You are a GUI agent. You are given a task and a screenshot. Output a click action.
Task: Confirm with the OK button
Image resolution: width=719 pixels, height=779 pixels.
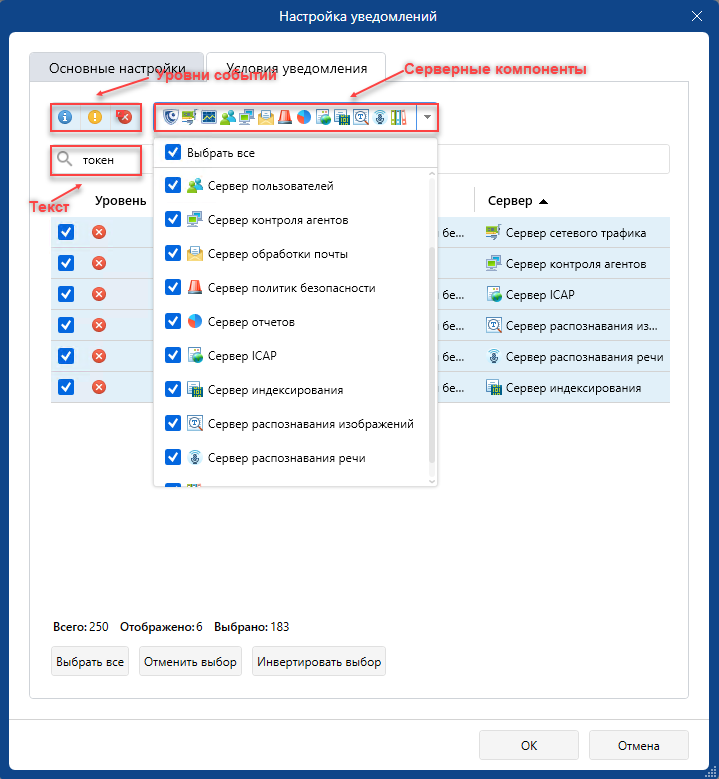click(529, 745)
